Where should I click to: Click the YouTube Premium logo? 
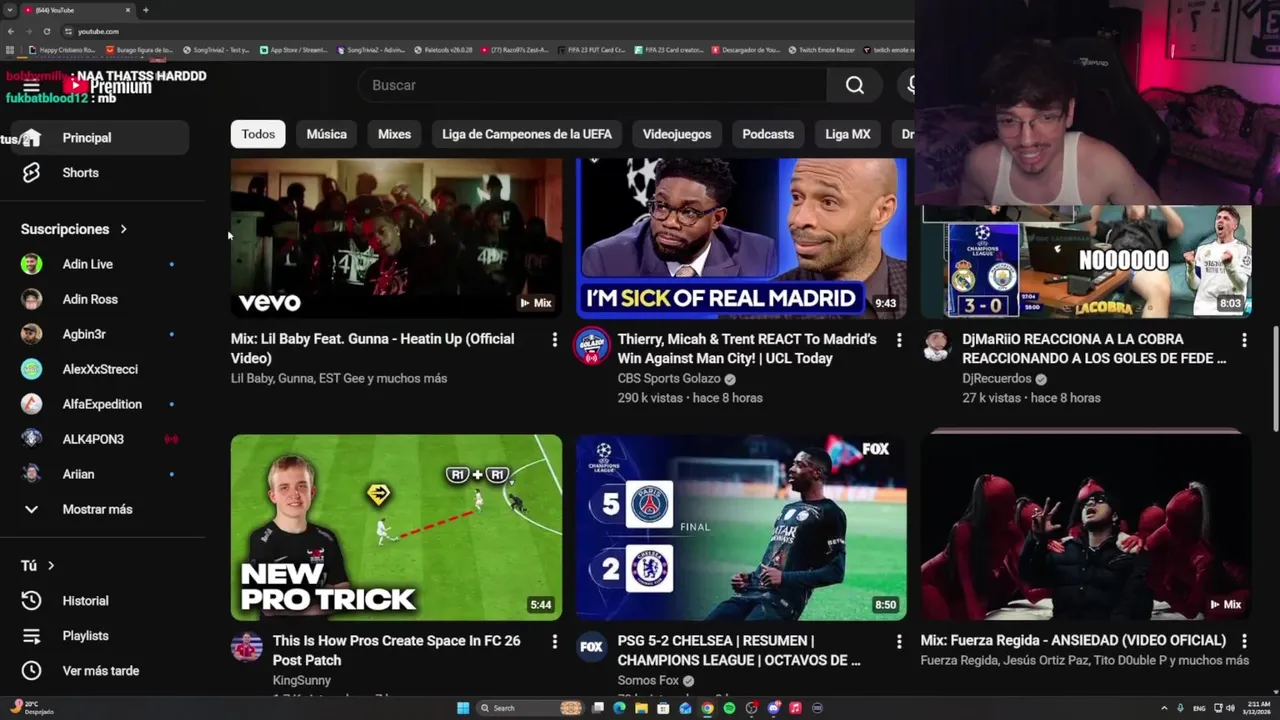(107, 86)
